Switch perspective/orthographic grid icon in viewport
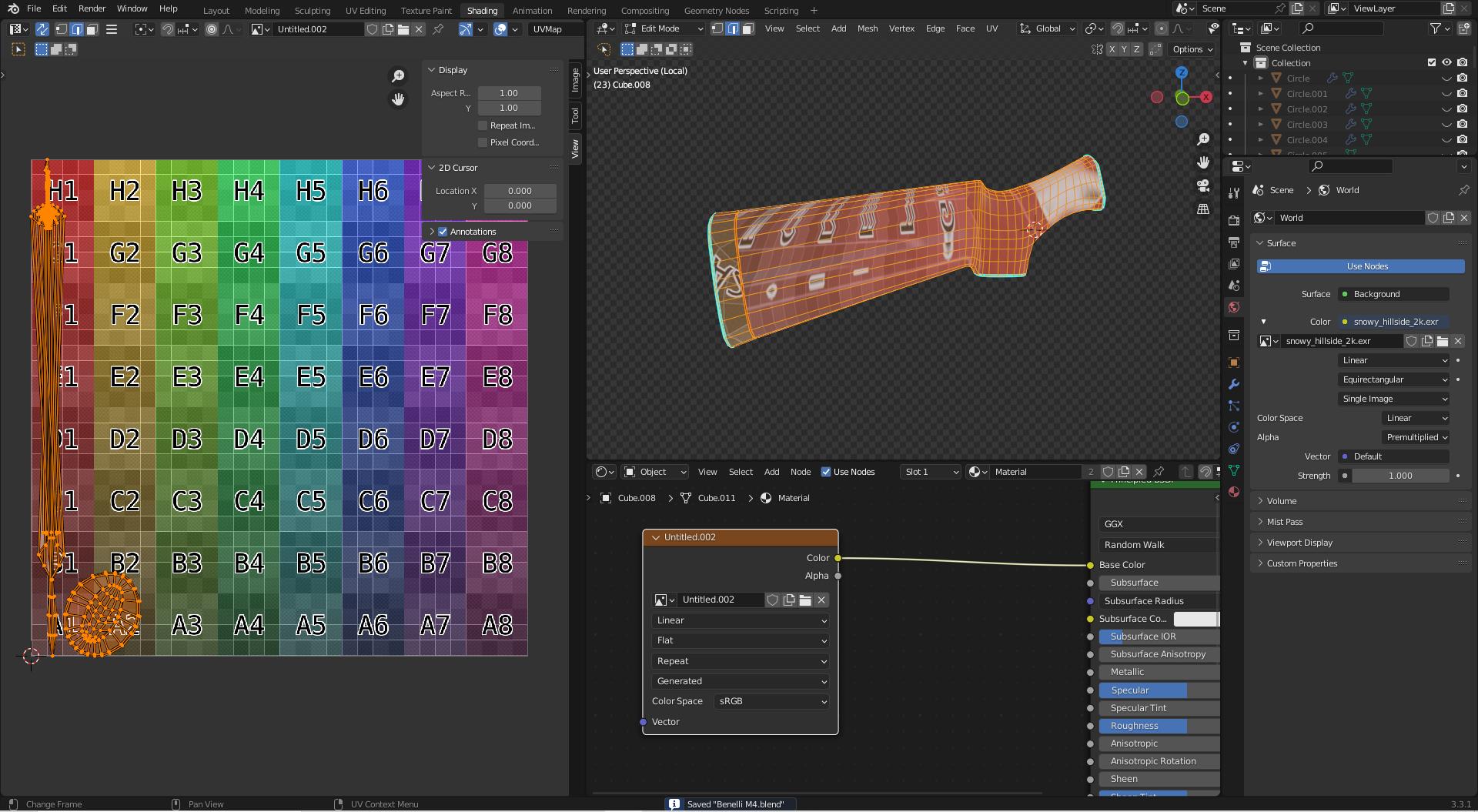1478x812 pixels. (x=1203, y=209)
